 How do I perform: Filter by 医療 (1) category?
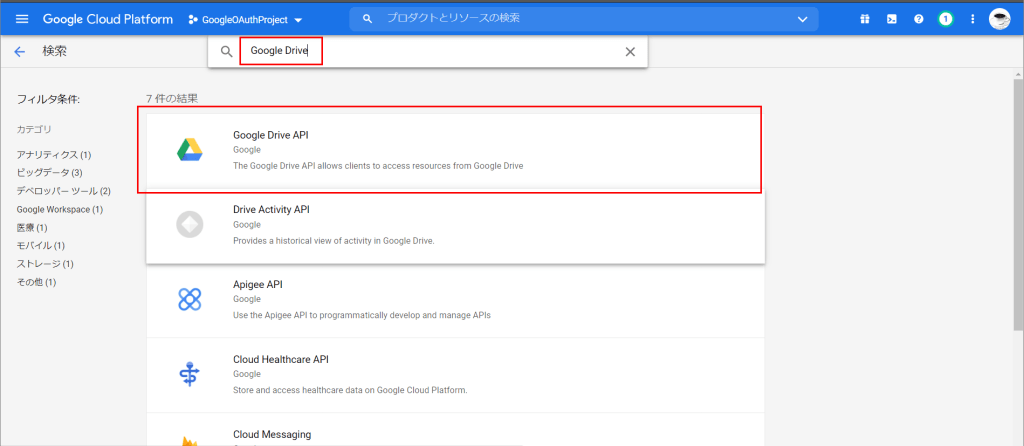point(32,228)
